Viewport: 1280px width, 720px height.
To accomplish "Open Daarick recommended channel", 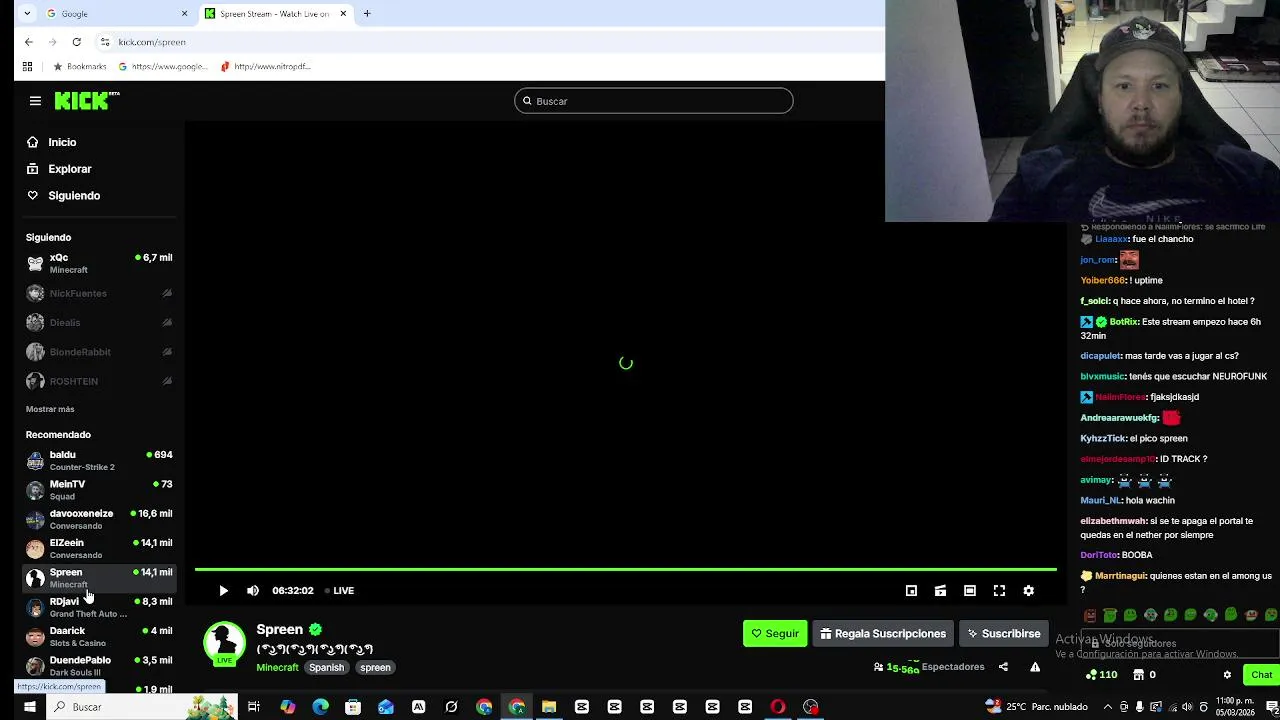I will pyautogui.click(x=99, y=636).
